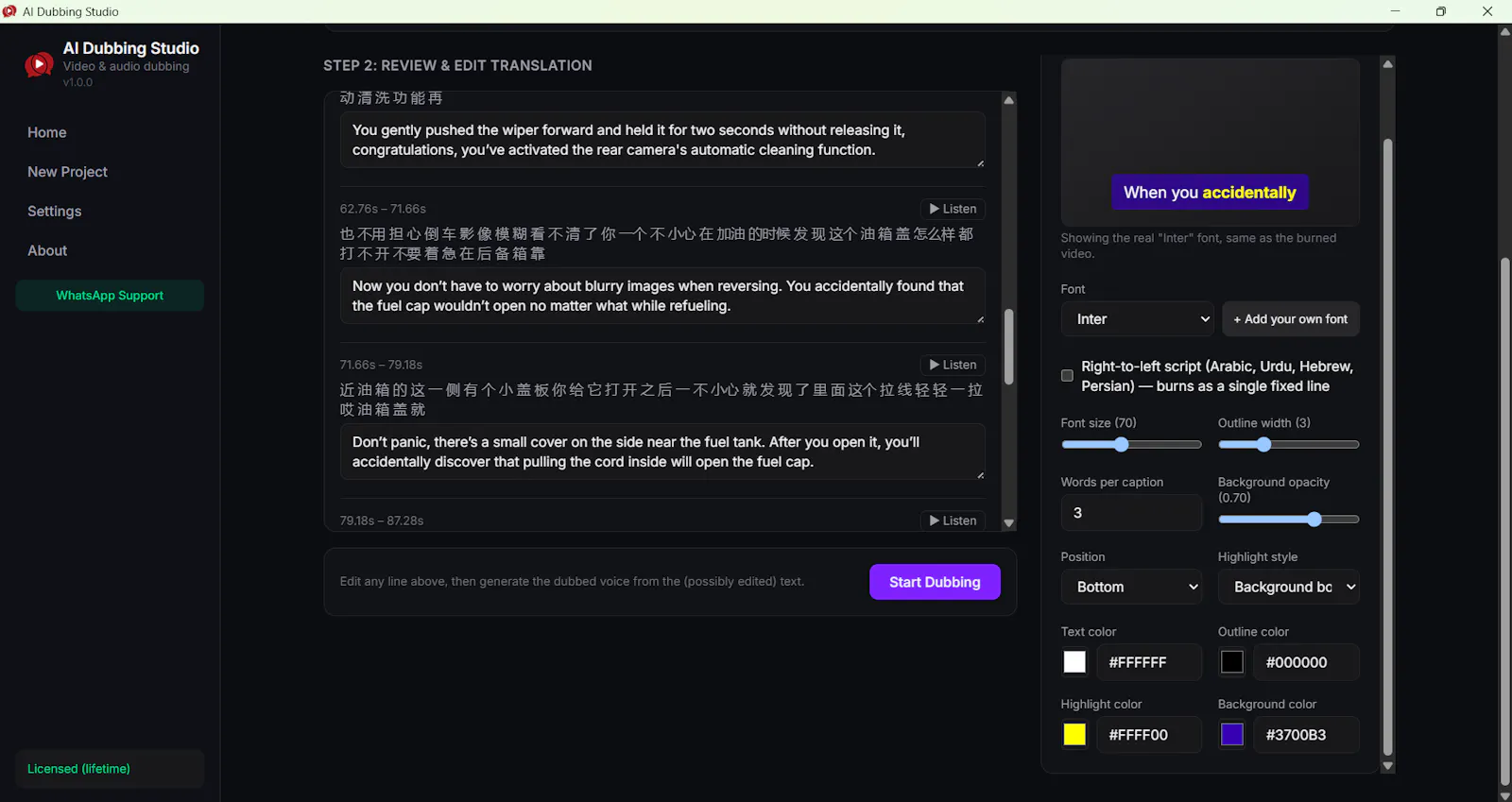
Task: Click the black Outline color swatch
Action: click(x=1232, y=662)
